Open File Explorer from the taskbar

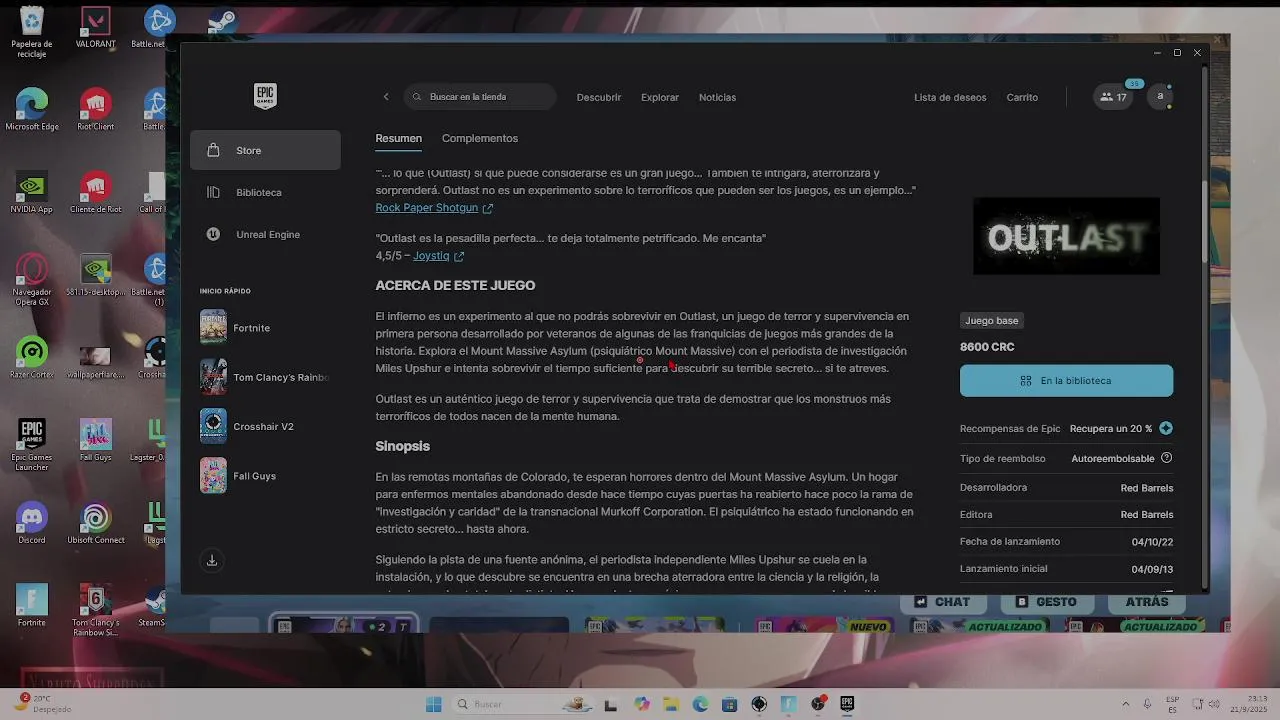click(x=671, y=704)
